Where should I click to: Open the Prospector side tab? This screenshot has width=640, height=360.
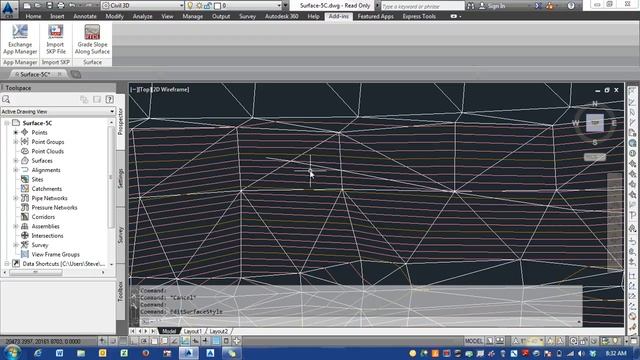[120, 121]
